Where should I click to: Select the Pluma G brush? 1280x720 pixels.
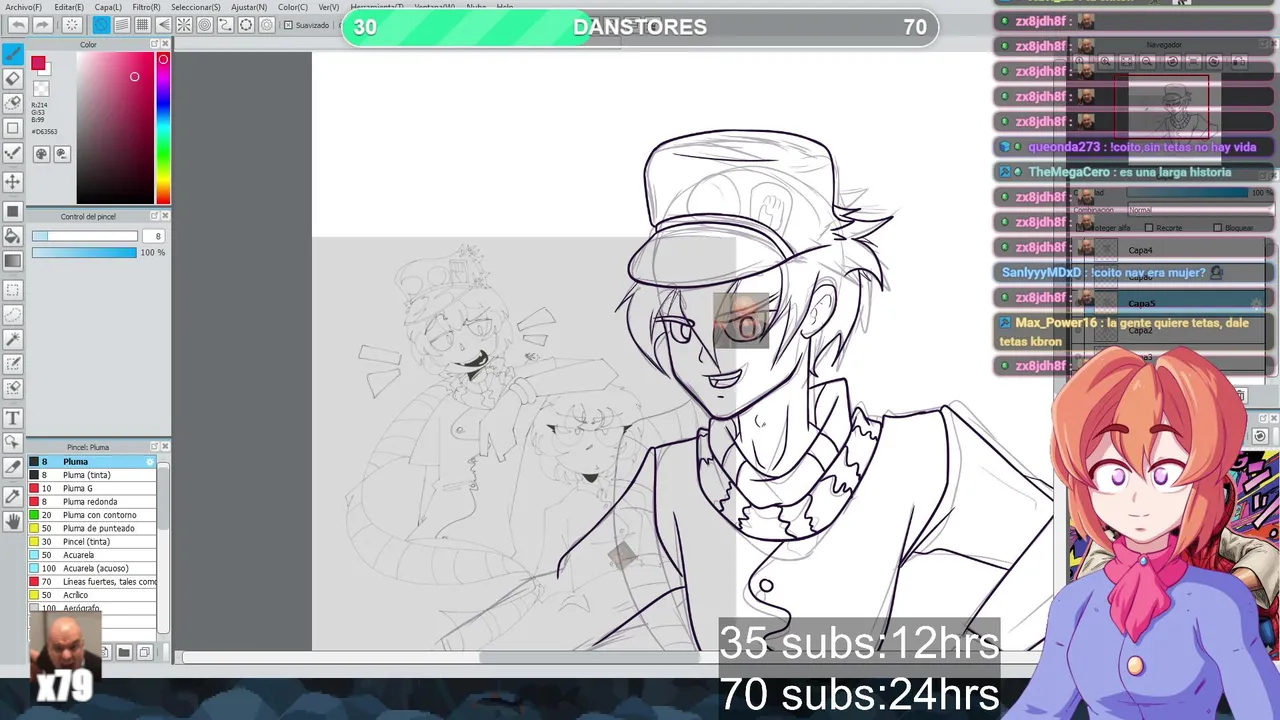(92, 488)
